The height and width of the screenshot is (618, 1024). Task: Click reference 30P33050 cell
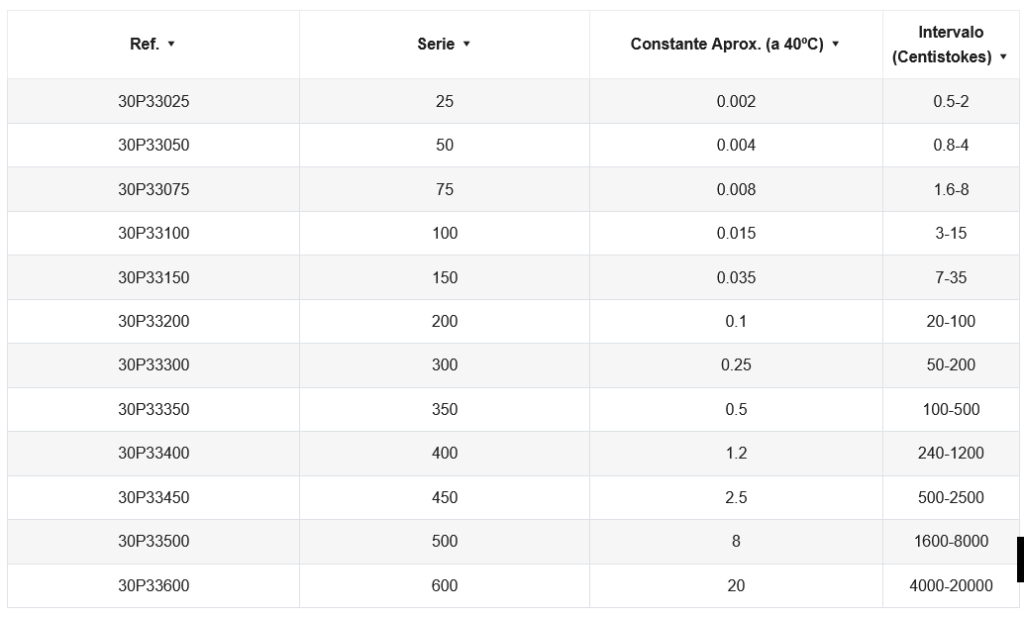coord(153,145)
